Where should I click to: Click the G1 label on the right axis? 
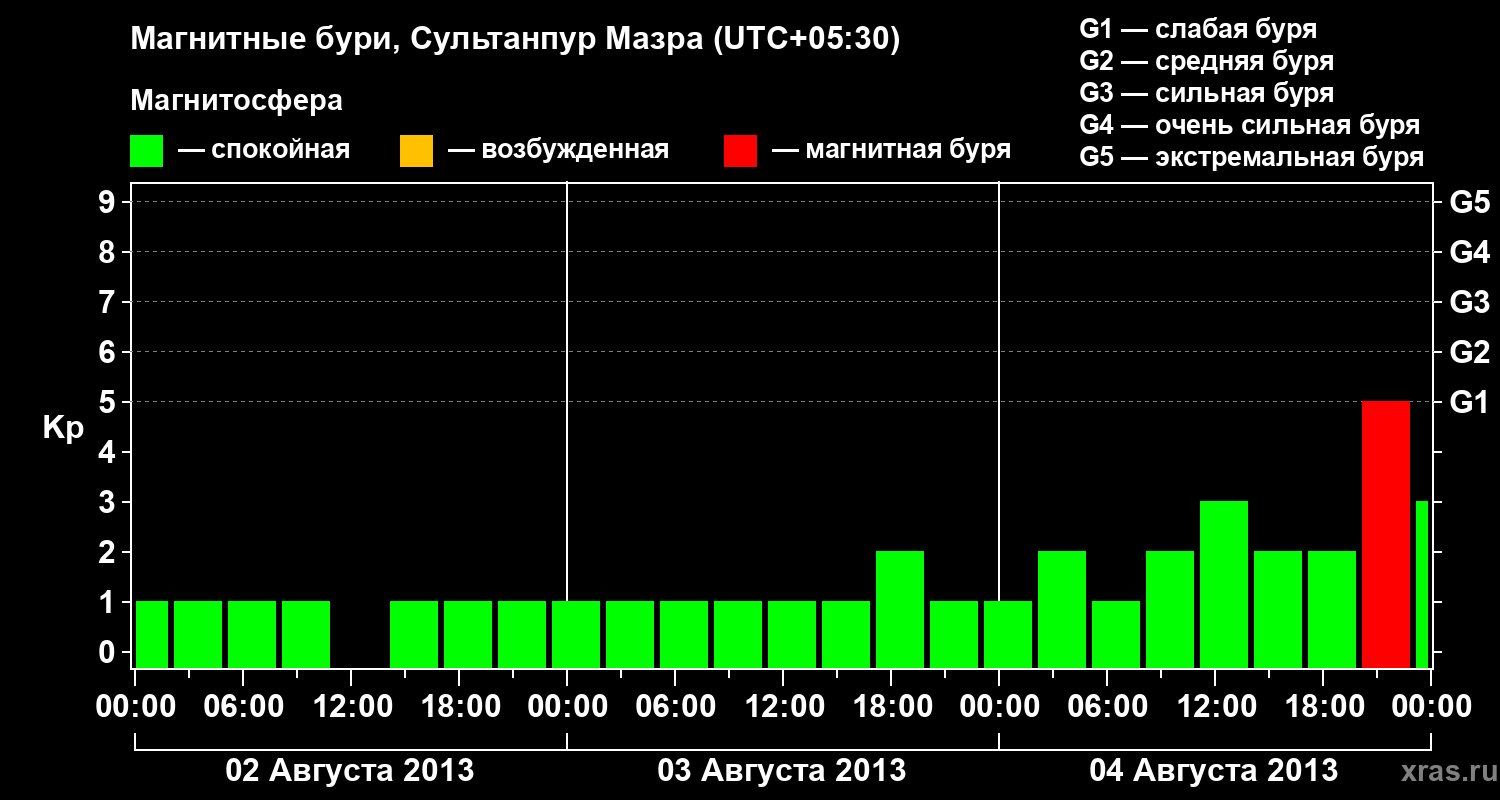pyautogui.click(x=1469, y=402)
